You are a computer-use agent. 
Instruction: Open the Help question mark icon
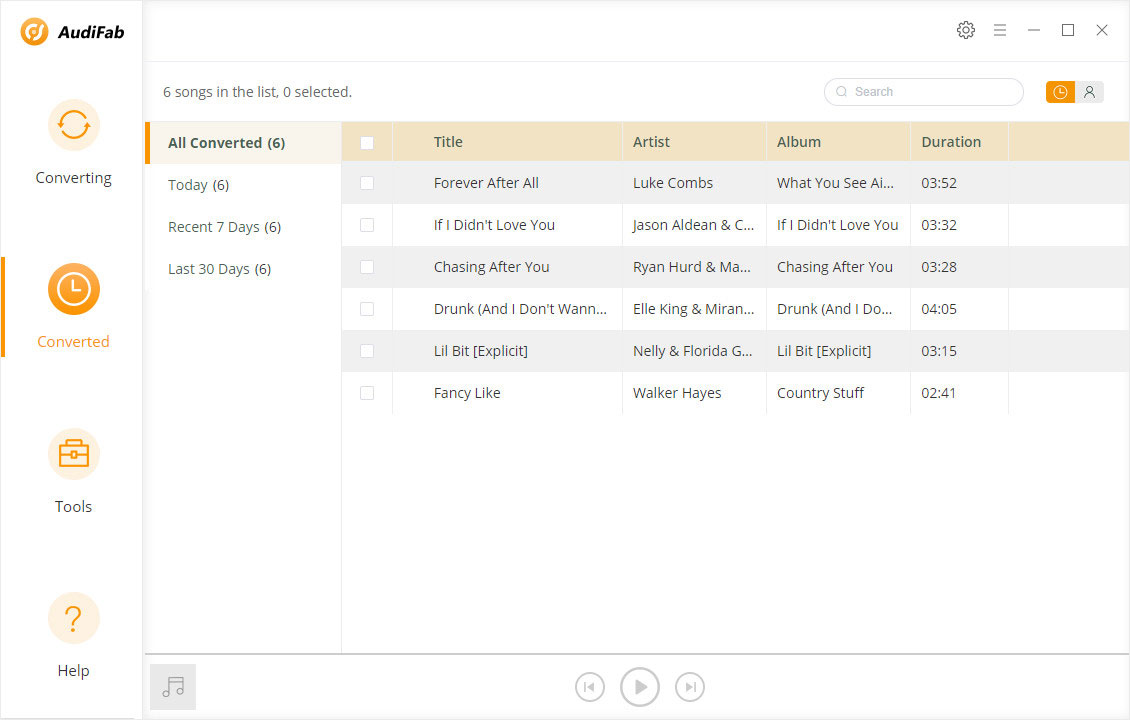pos(74,618)
